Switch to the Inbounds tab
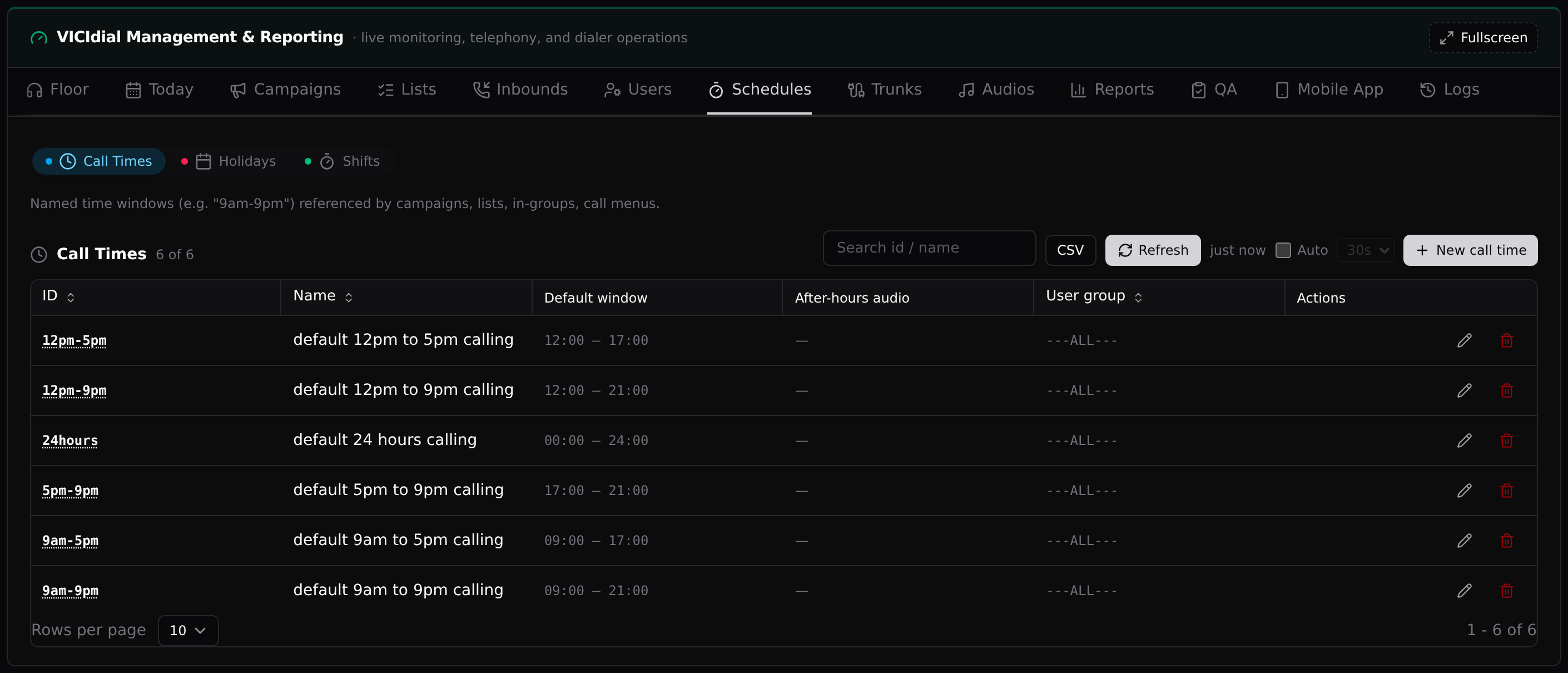 pos(520,90)
